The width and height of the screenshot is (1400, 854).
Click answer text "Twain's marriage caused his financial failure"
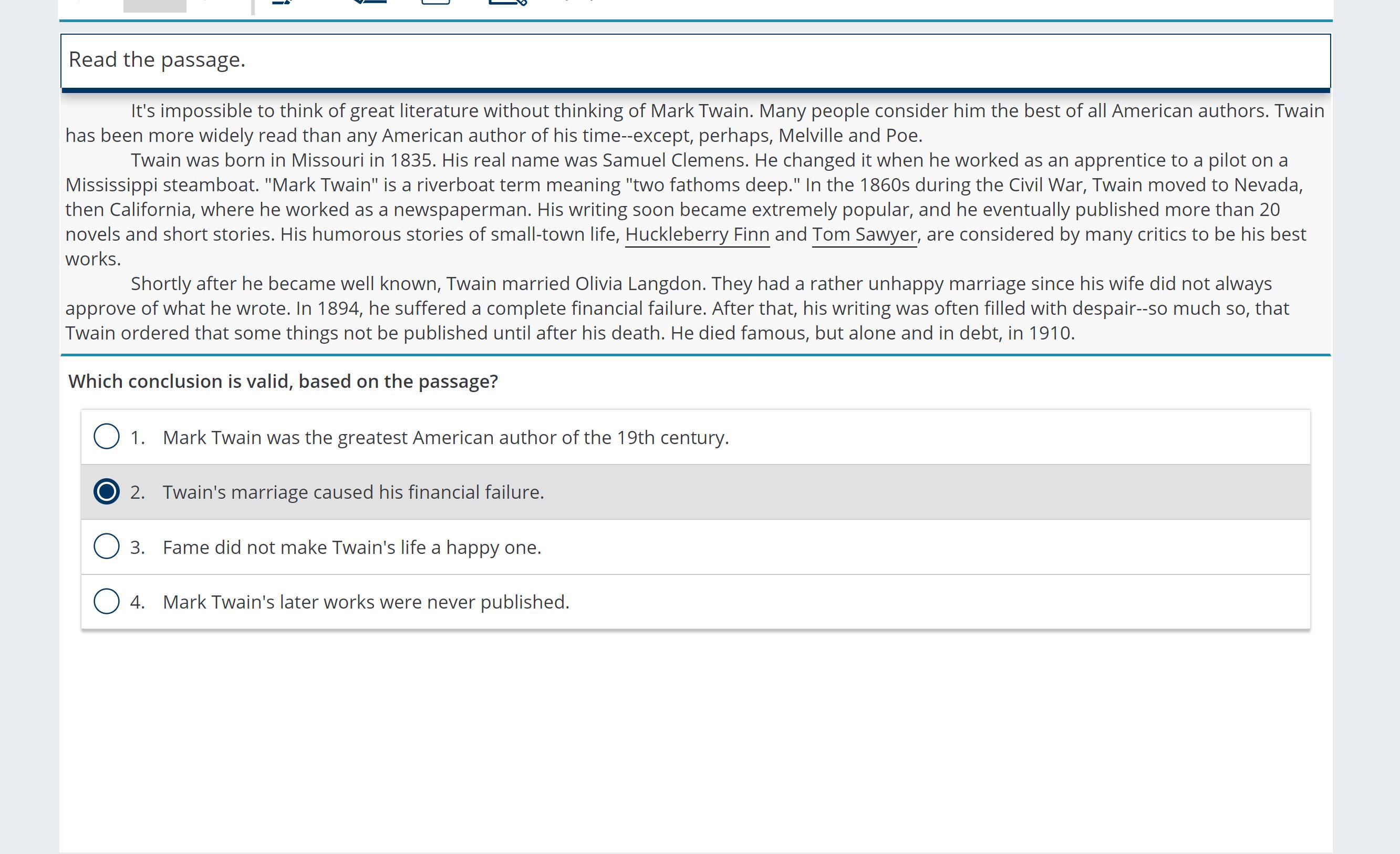coord(353,492)
